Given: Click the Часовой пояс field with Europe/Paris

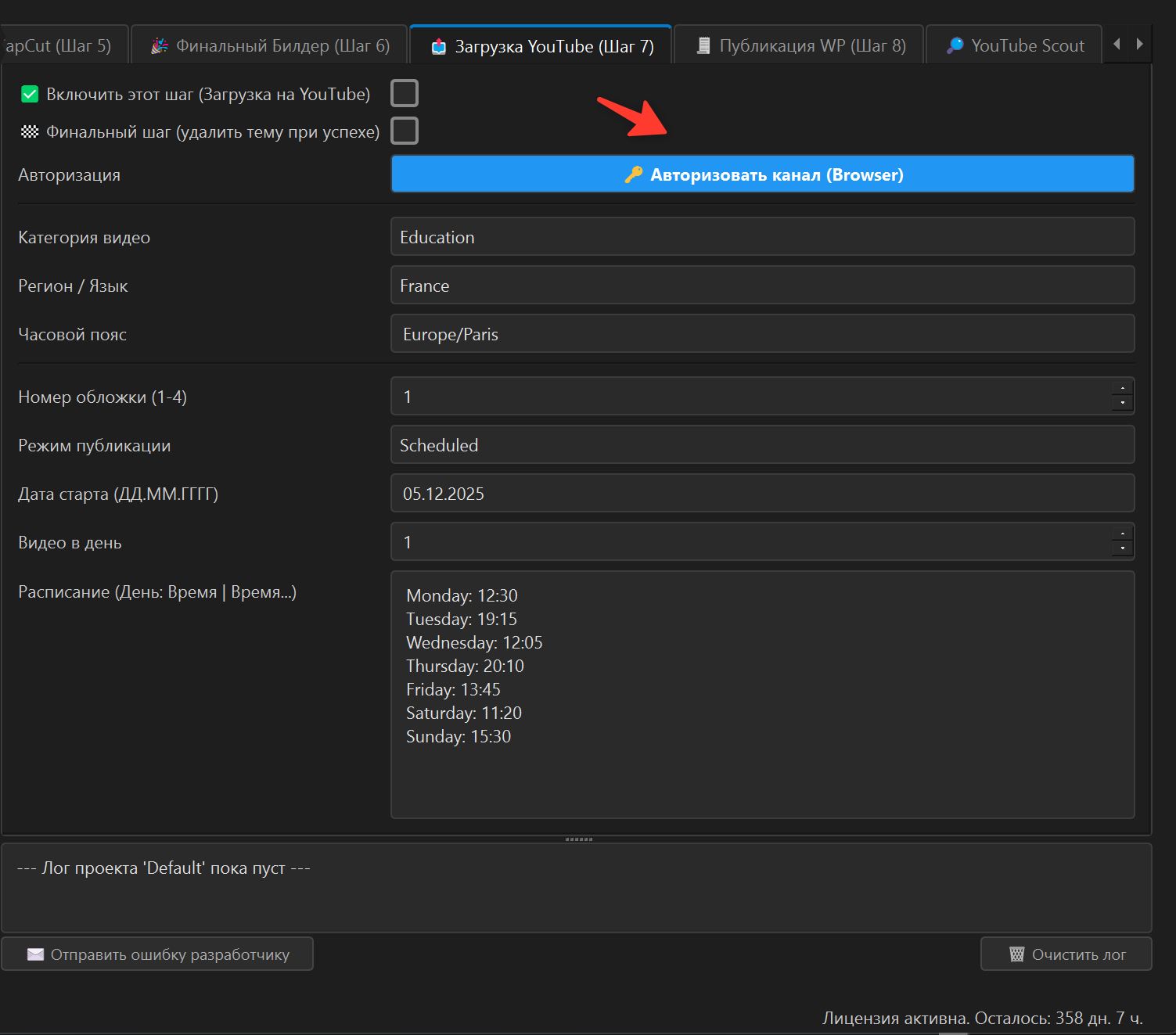Looking at the screenshot, I should 762,333.
